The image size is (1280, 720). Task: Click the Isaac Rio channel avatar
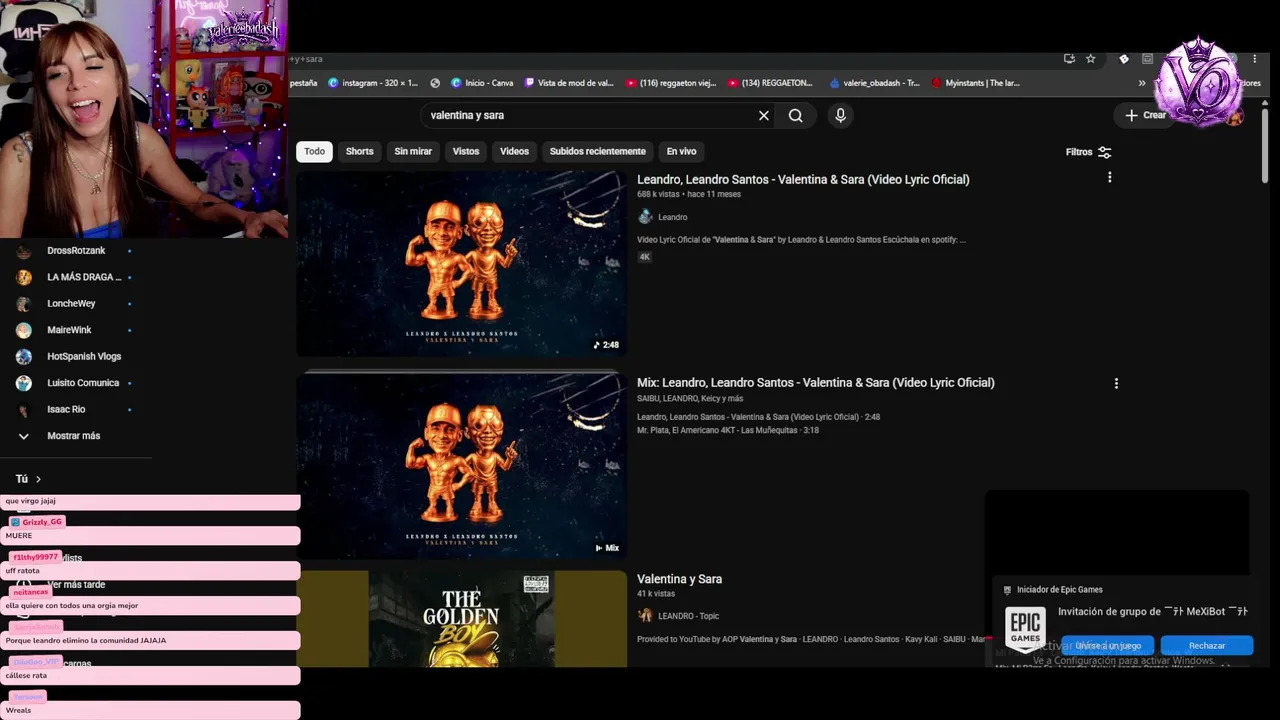(x=24, y=409)
